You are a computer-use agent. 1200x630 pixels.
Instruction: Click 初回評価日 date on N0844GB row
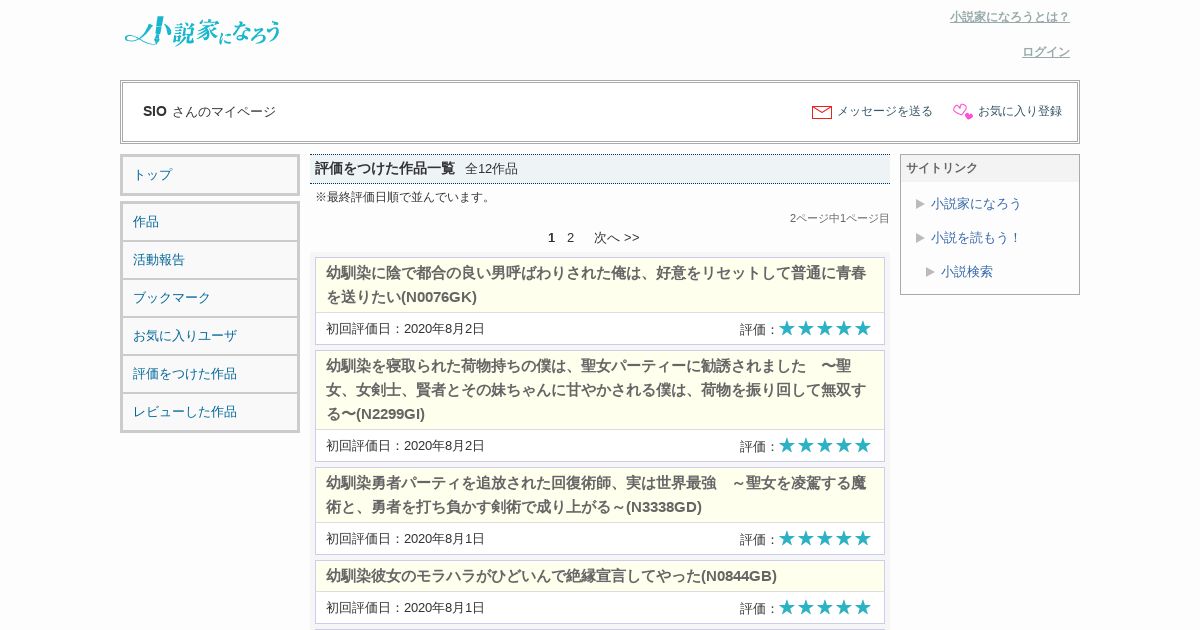[x=405, y=608]
